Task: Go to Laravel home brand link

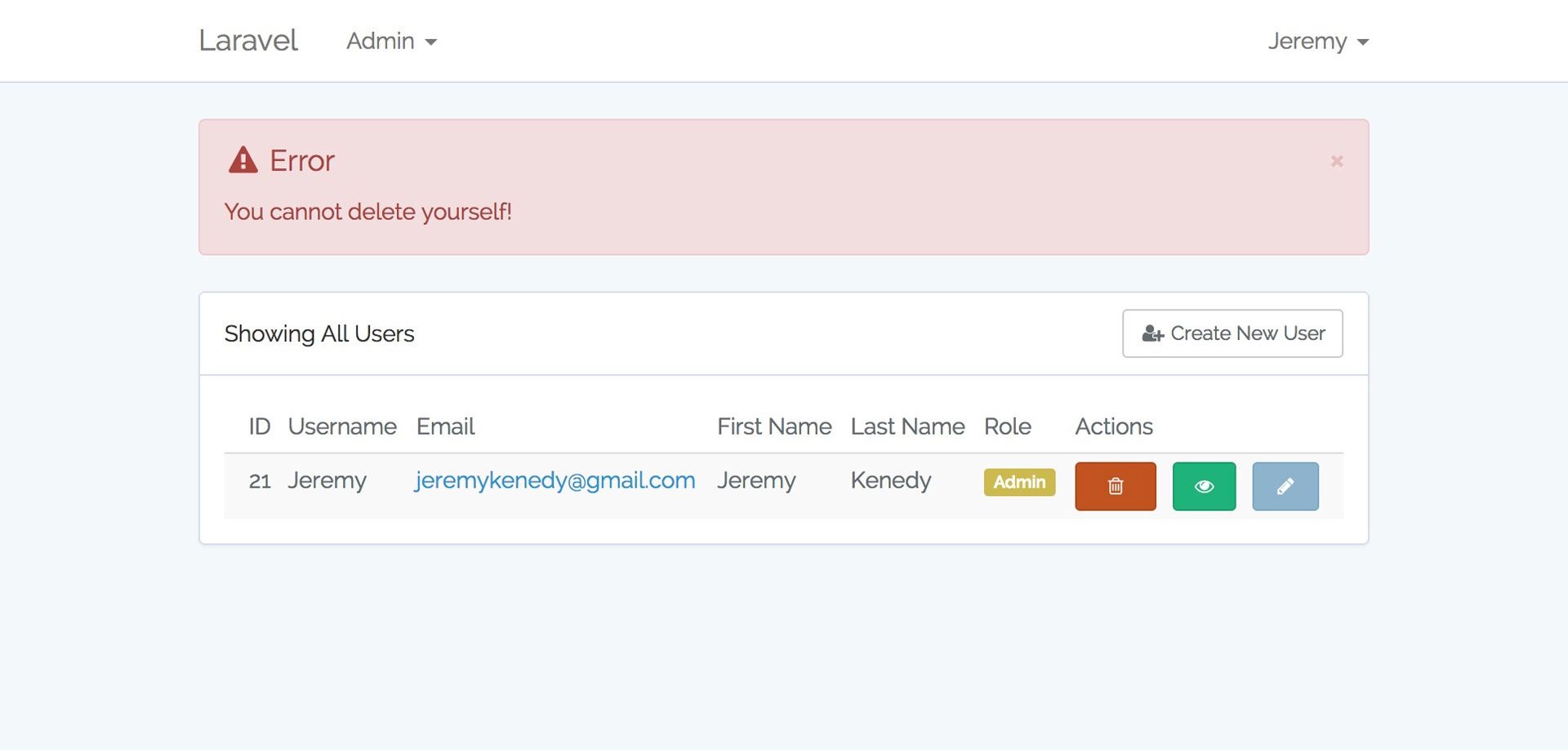Action: (248, 40)
